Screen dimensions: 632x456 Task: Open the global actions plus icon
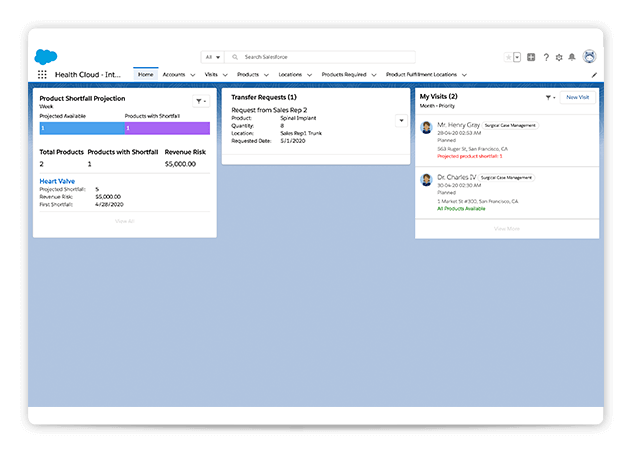click(531, 57)
